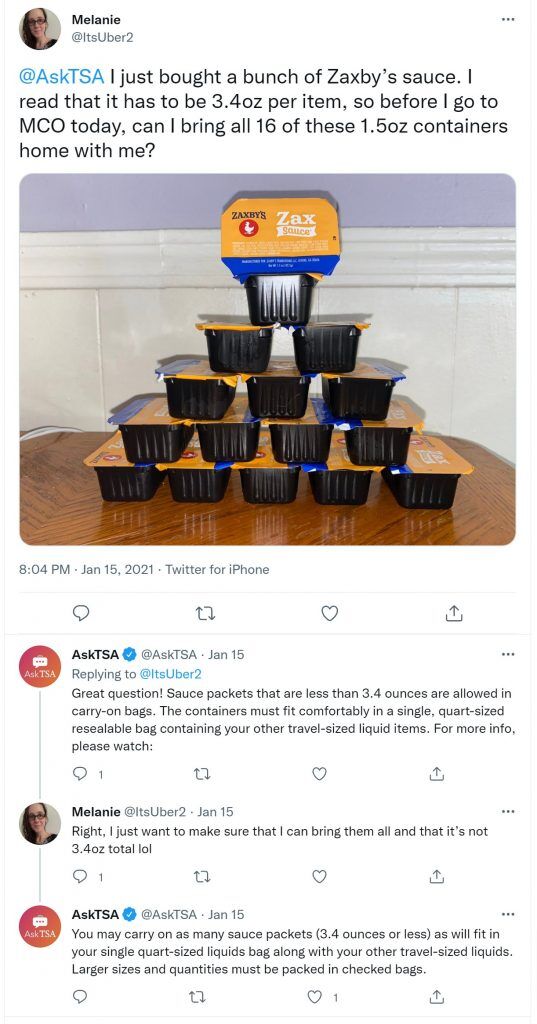Like the first AskTSA reply
537x1024 pixels.
(x=319, y=774)
